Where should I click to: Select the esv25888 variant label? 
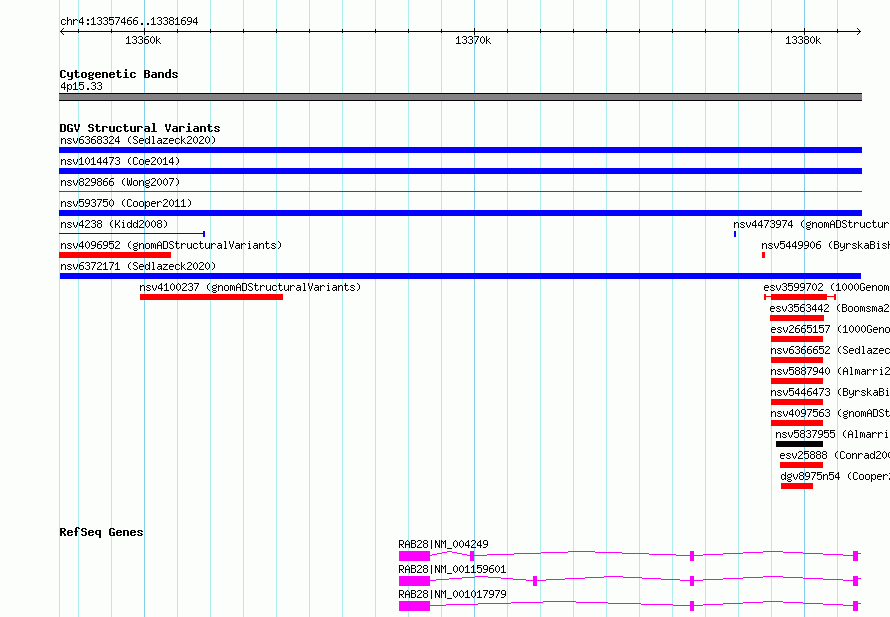834,455
